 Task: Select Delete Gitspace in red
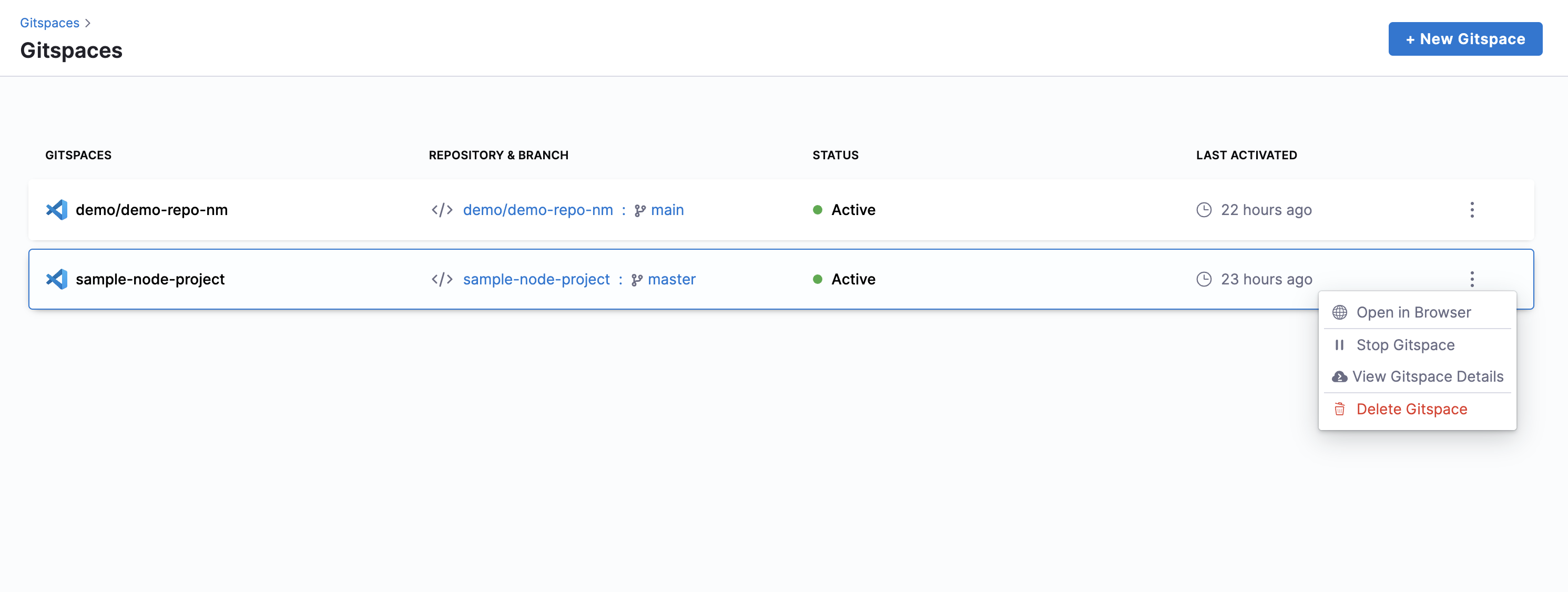(1411, 410)
